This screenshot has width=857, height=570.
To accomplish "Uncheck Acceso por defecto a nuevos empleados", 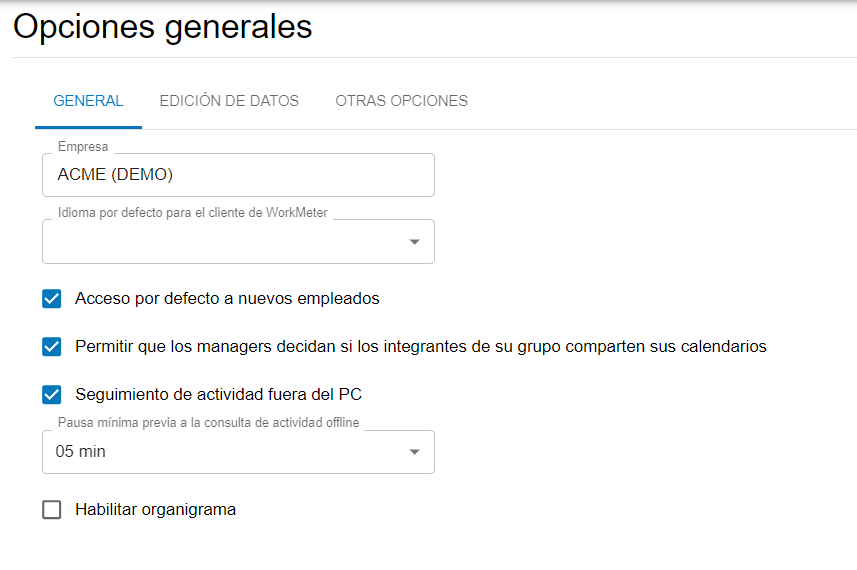I will (52, 298).
